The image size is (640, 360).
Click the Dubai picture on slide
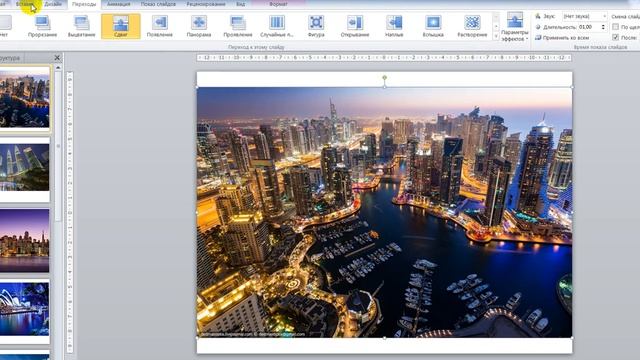pos(384,212)
